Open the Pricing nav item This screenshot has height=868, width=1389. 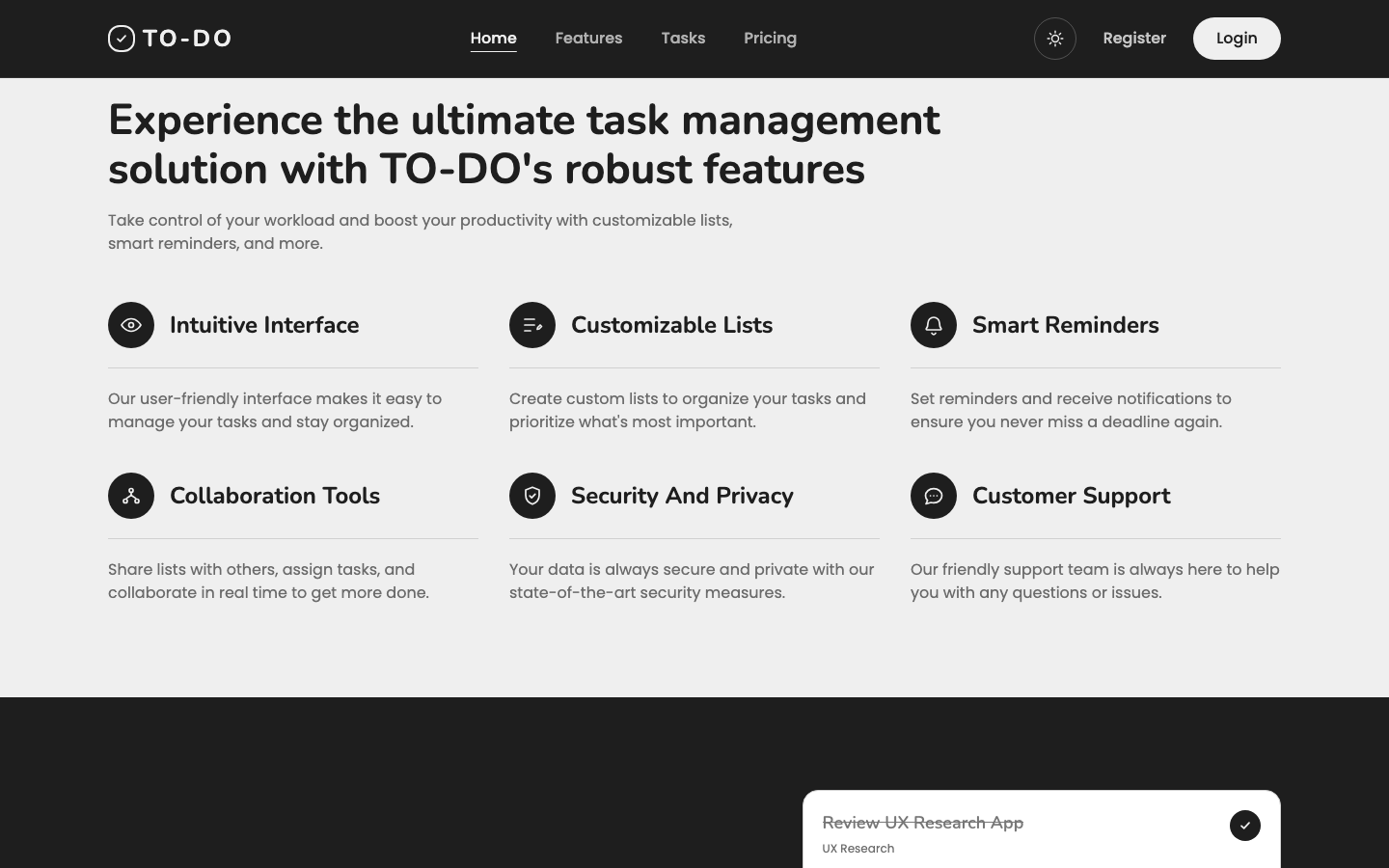click(x=771, y=39)
